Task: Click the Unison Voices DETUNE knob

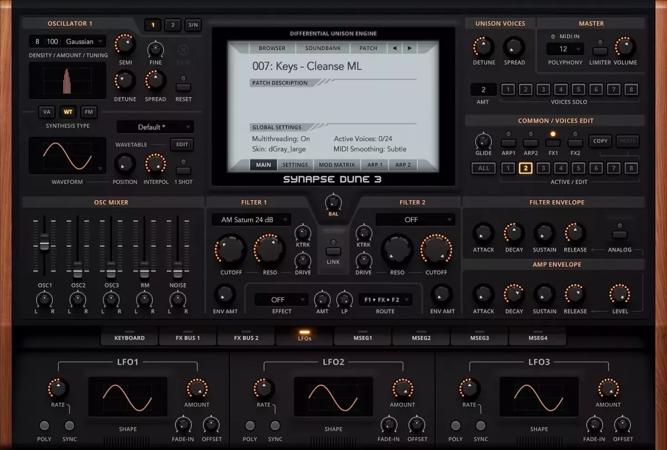Action: pos(482,47)
